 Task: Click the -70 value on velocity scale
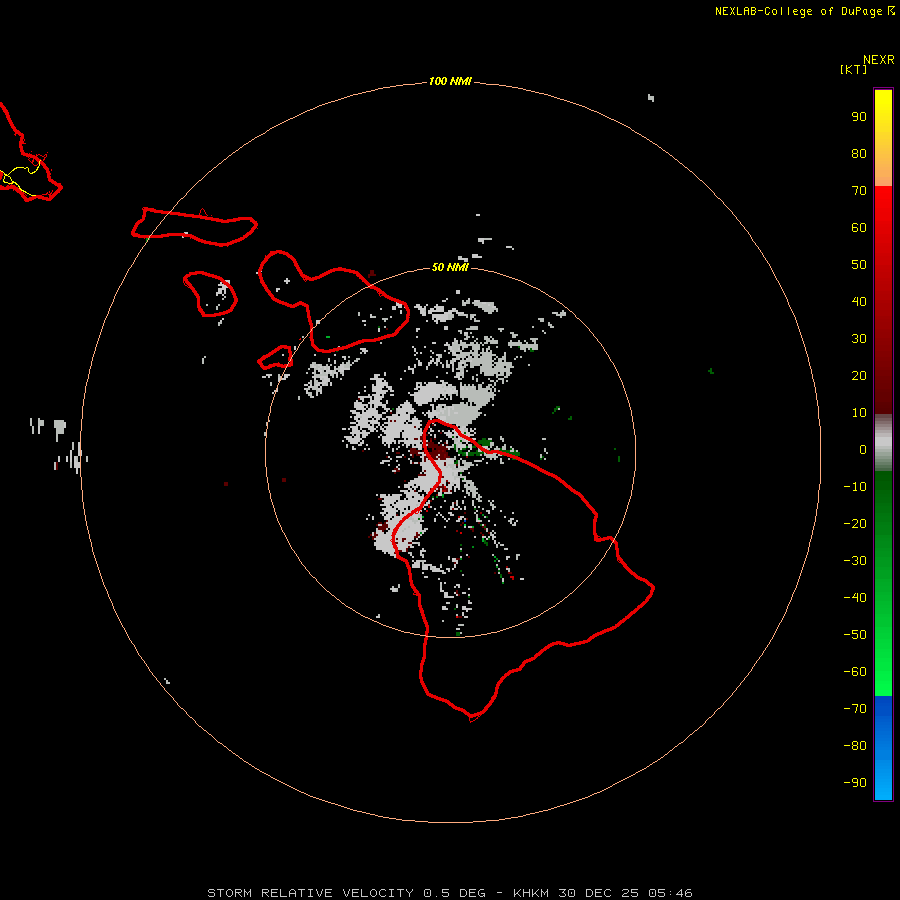click(x=855, y=709)
